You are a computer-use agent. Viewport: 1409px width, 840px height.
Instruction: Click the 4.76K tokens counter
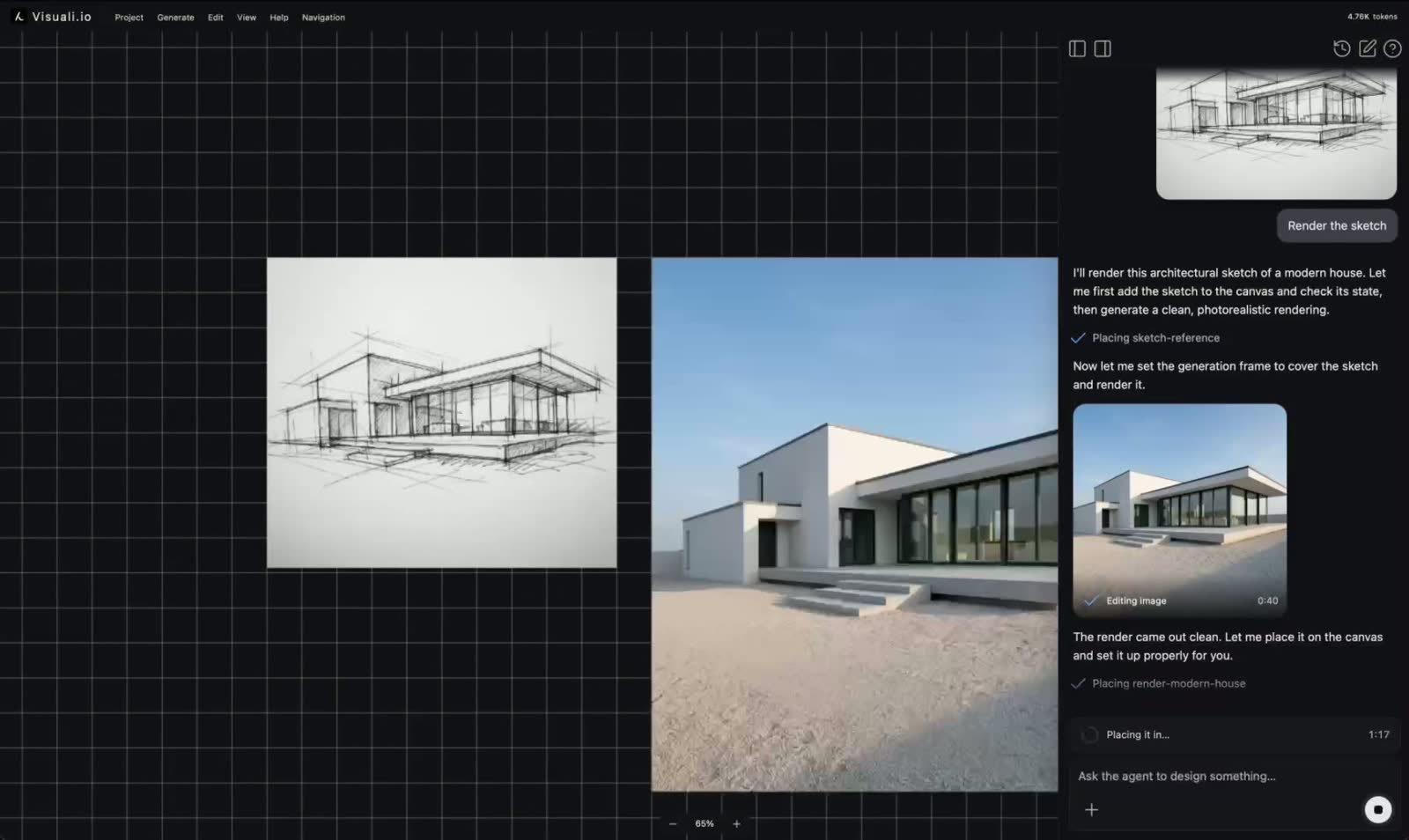point(1372,17)
